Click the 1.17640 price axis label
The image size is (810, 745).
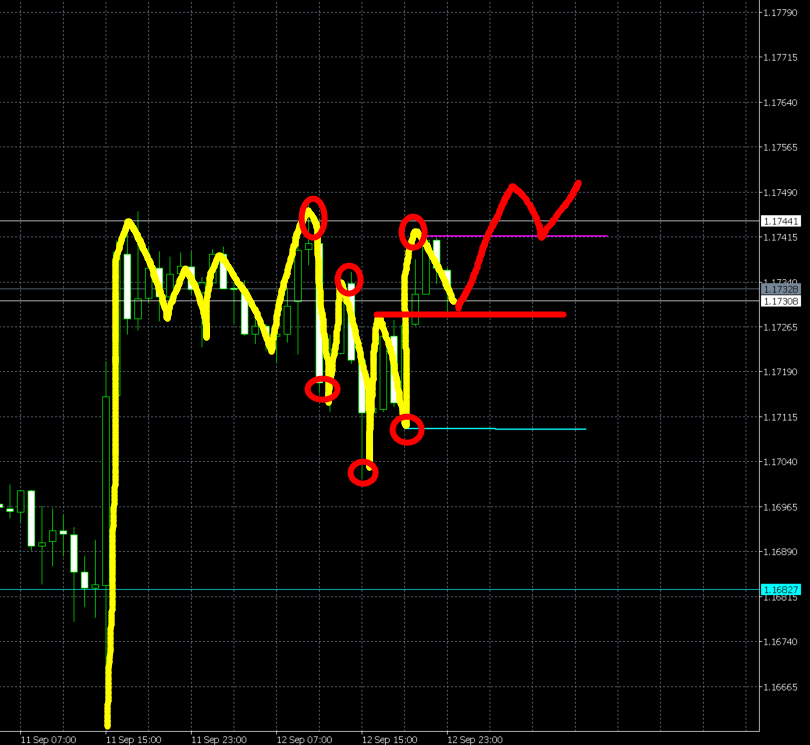pos(780,102)
